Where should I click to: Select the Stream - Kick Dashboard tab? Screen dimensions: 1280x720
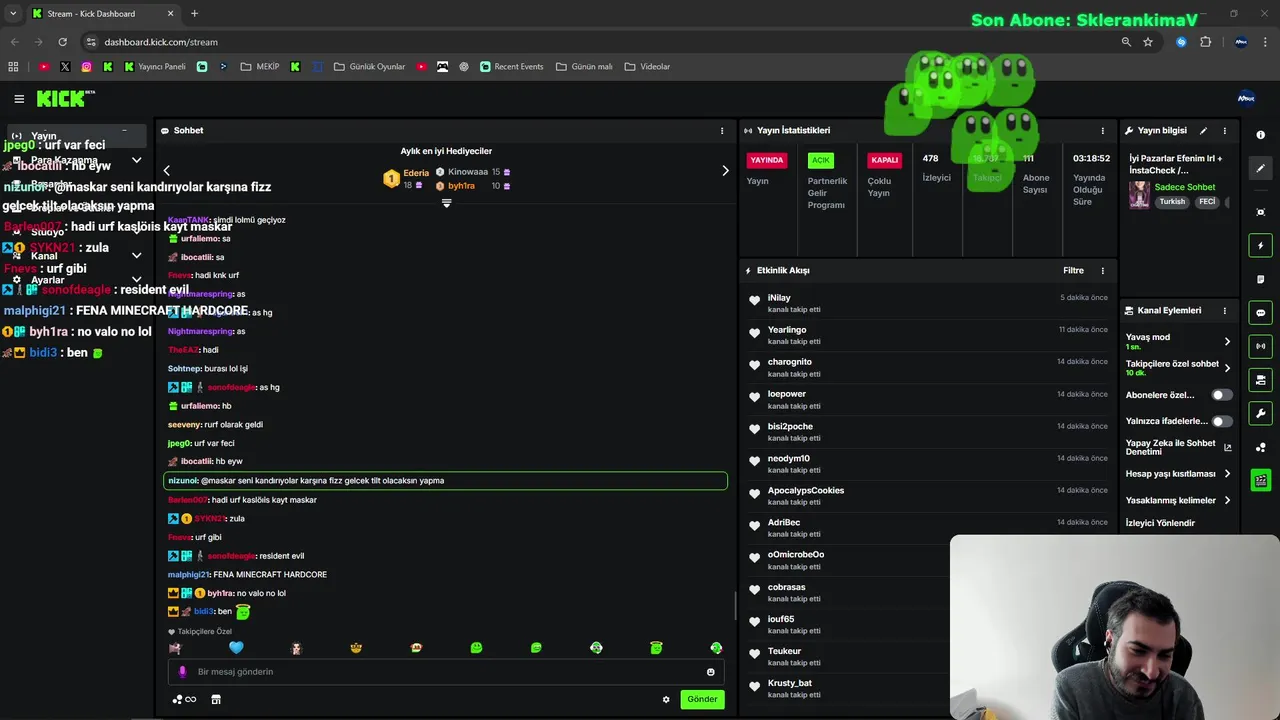coord(103,14)
